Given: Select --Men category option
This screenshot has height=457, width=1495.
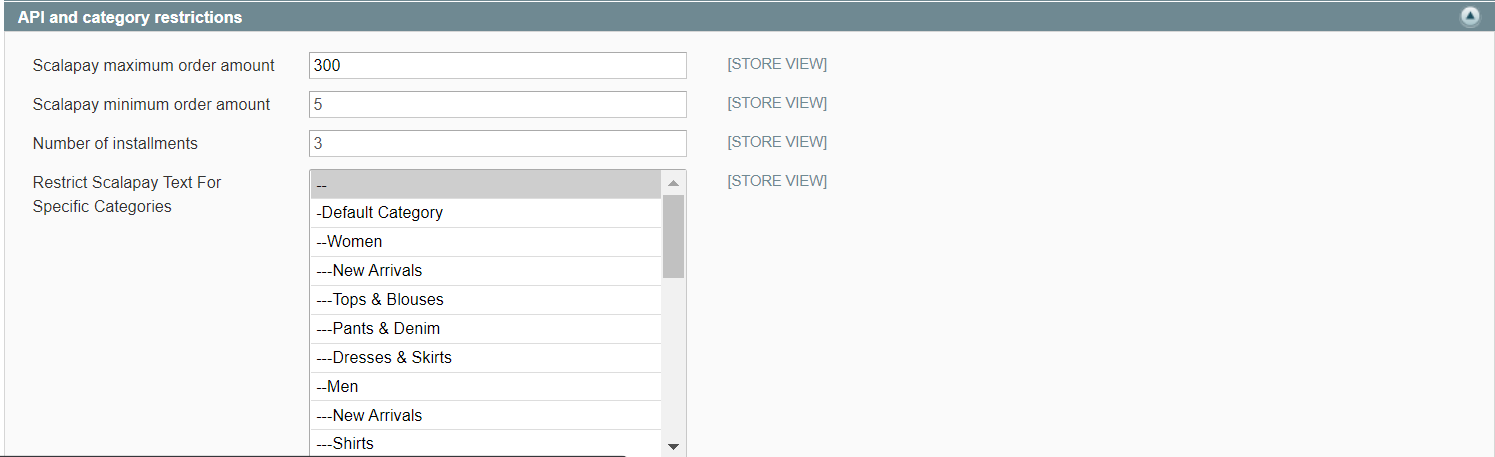Looking at the screenshot, I should pos(486,387).
